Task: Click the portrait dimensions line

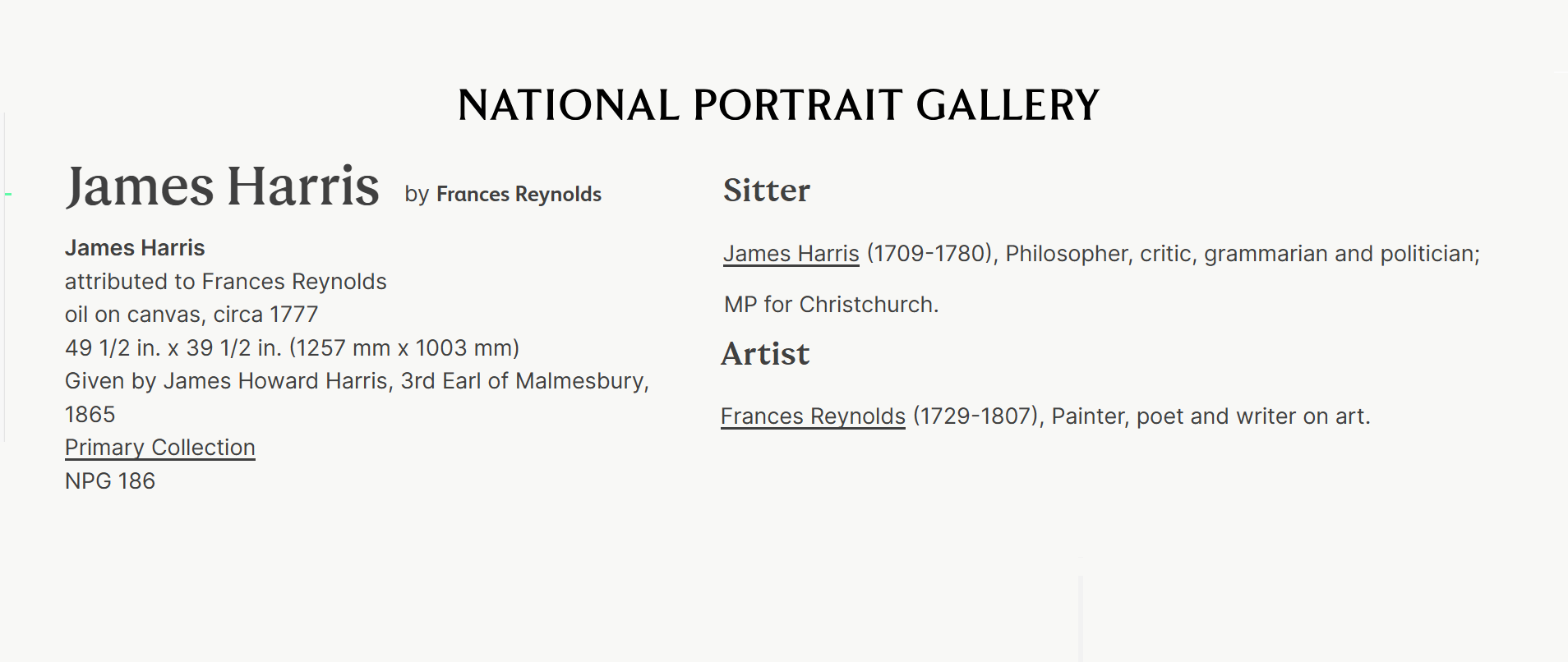Action: point(293,348)
